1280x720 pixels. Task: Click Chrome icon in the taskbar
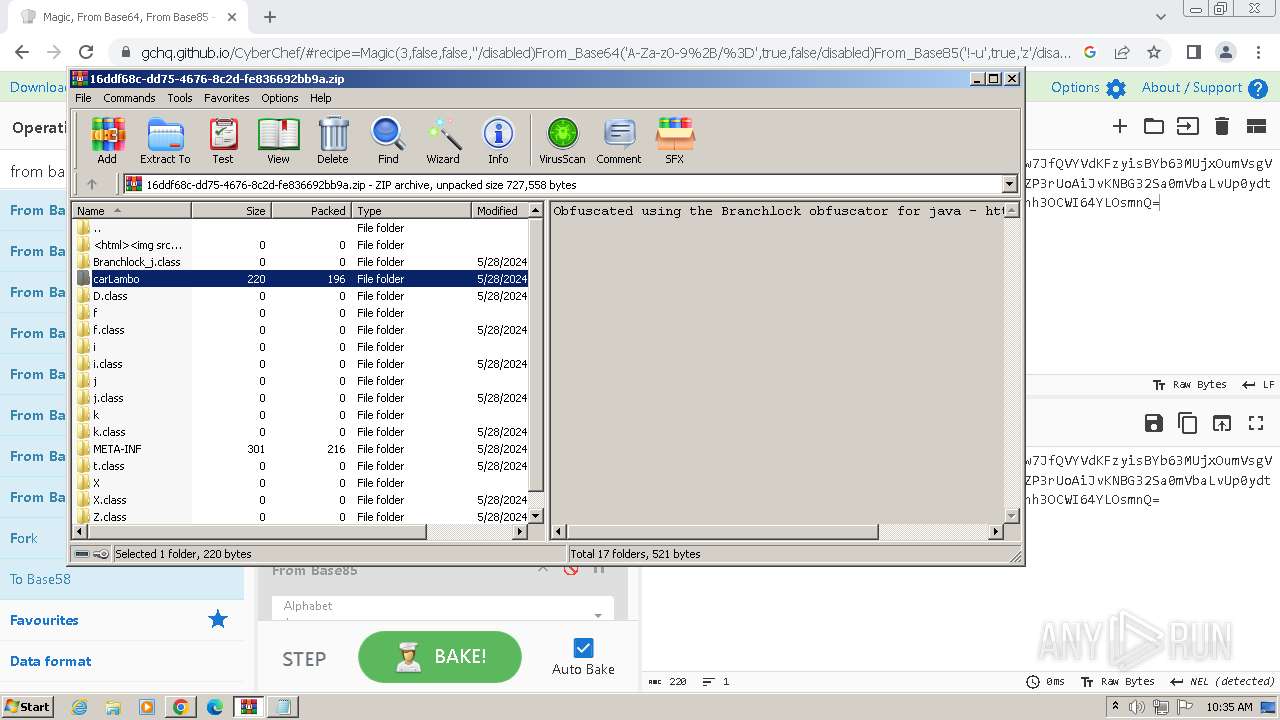181,707
